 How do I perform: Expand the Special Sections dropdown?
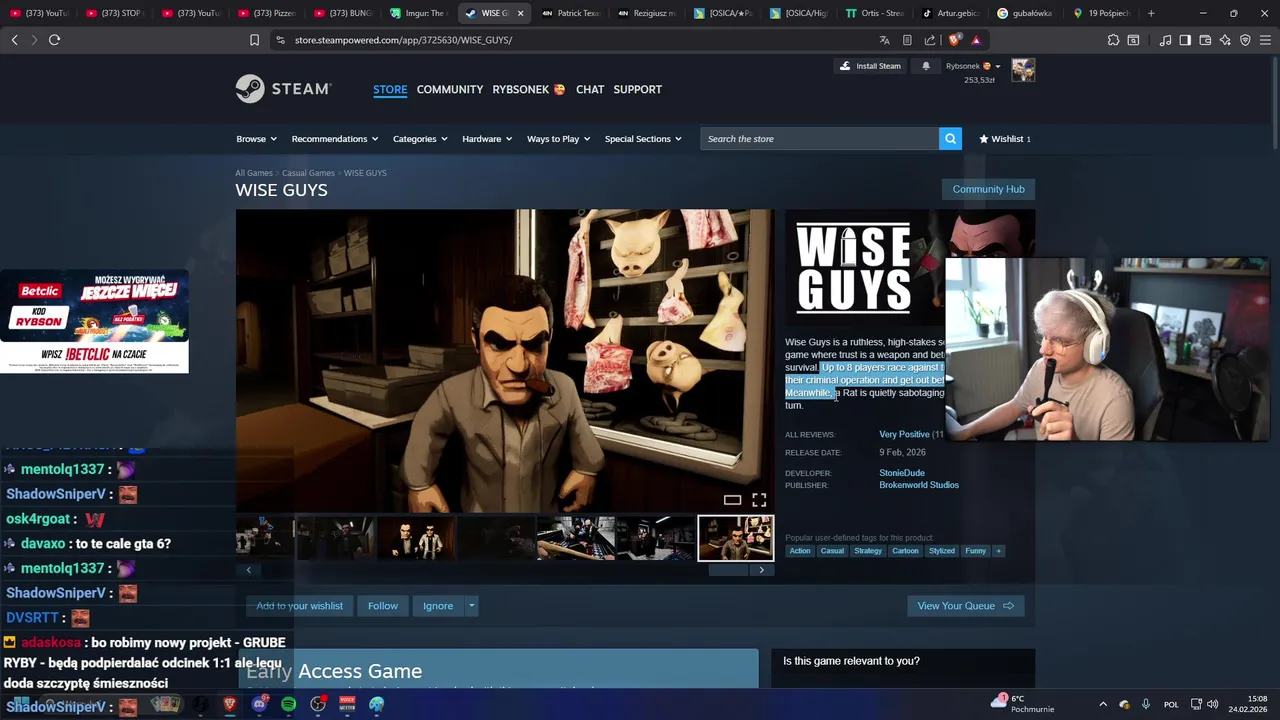pos(643,139)
